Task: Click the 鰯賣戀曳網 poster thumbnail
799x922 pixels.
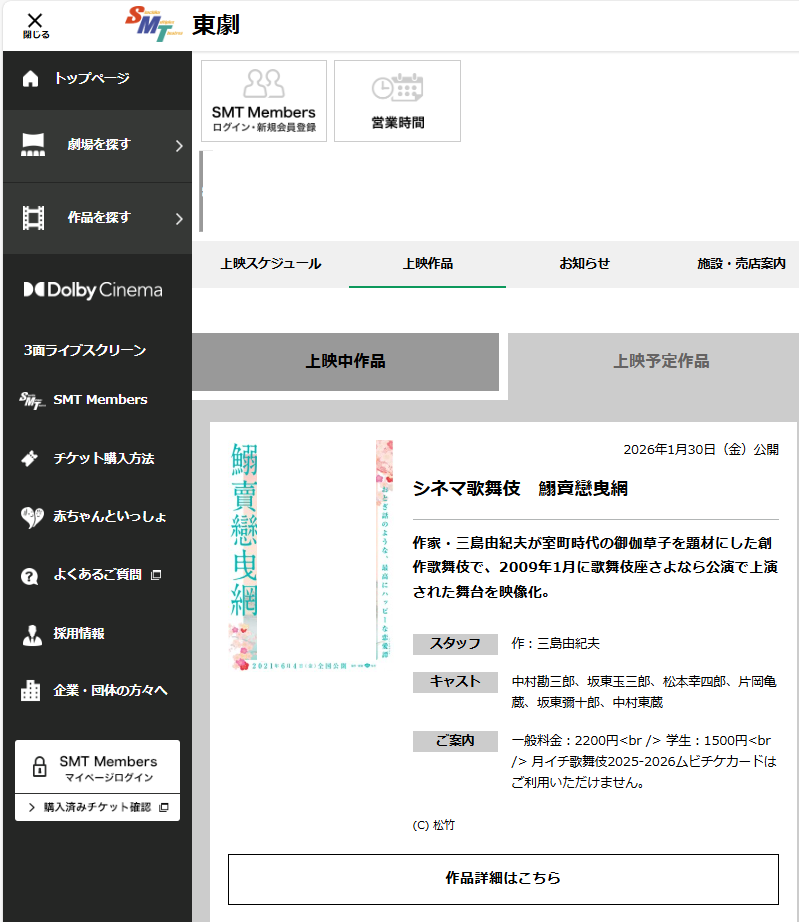Action: 311,556
